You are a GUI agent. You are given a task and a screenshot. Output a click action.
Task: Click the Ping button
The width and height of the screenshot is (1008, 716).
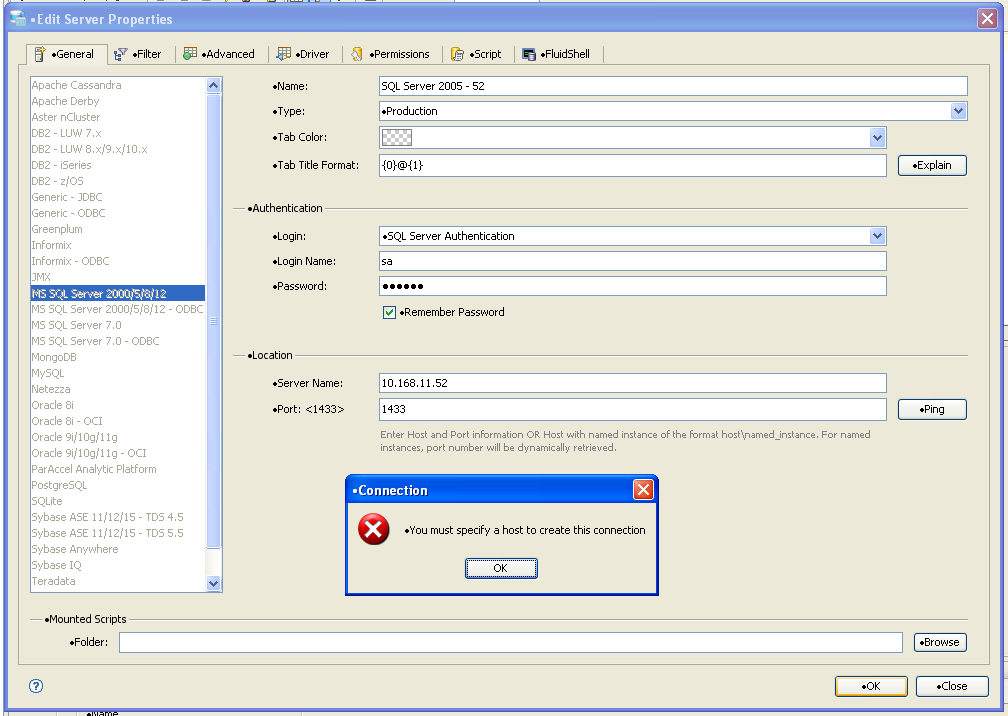[932, 409]
